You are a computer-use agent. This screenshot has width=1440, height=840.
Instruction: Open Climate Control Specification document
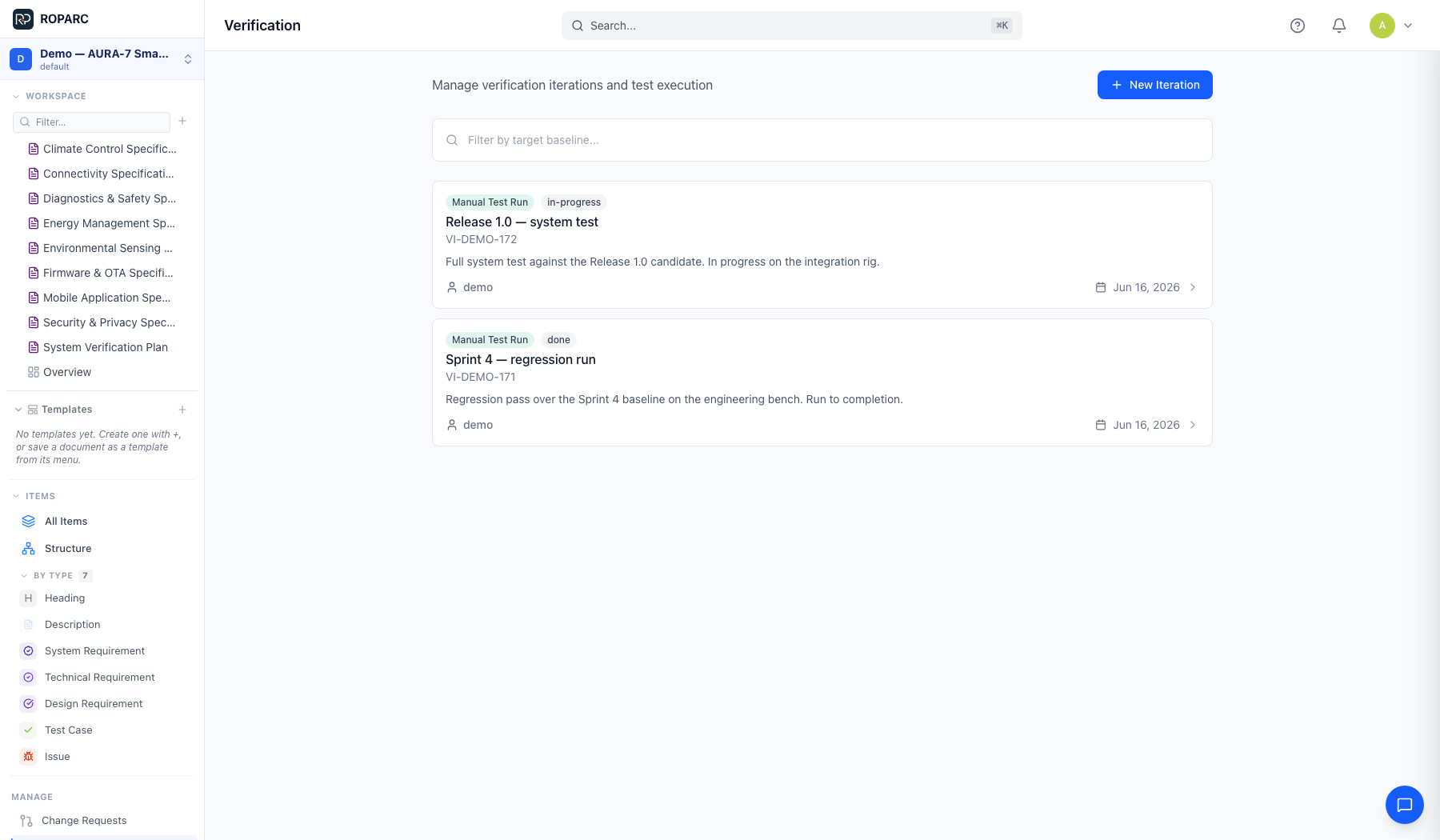102,149
